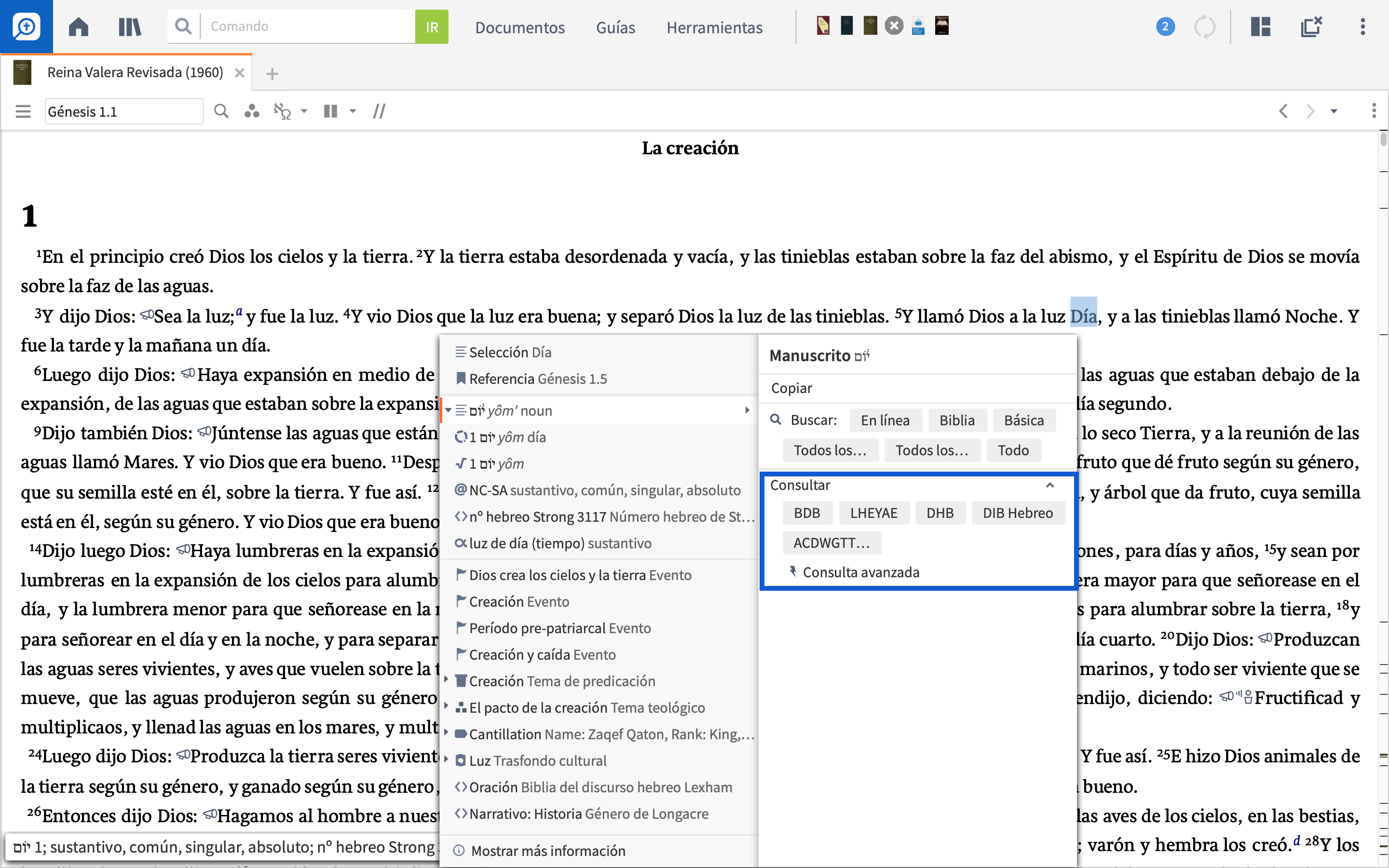This screenshot has width=1389, height=868.
Task: Choose the yôm día lemma entry
Action: 598,437
